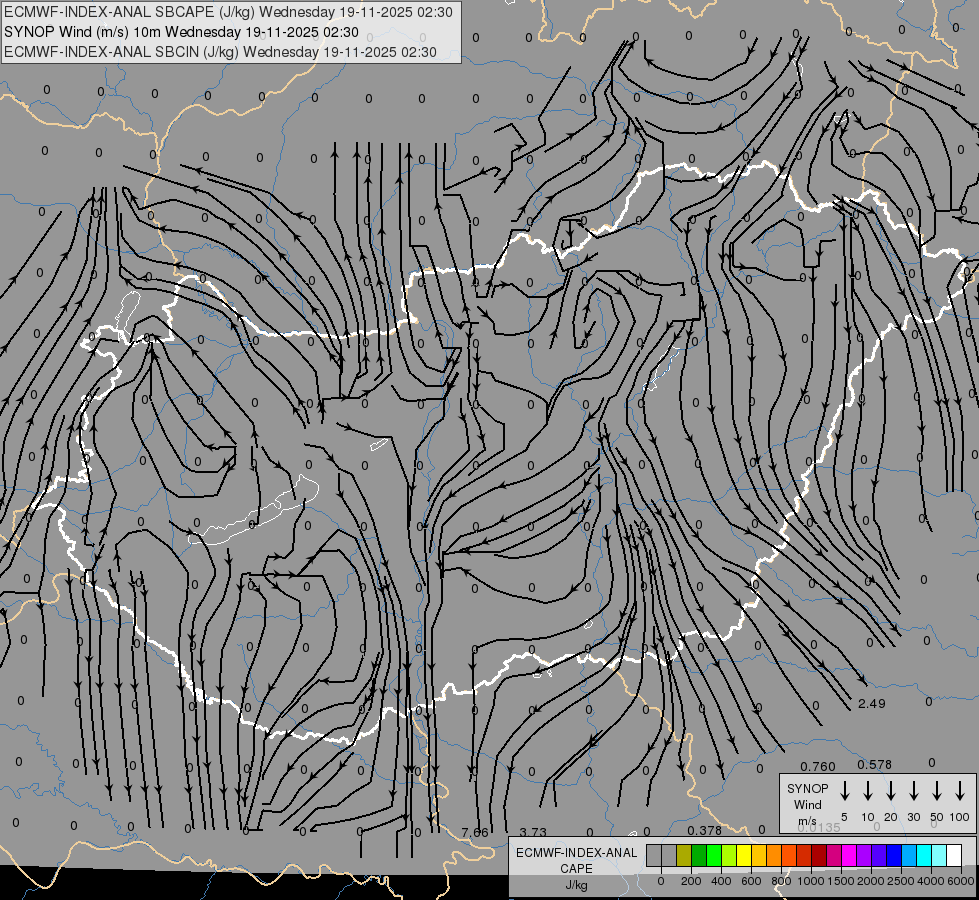
Task: Click the SBCIN title line
Action: click(220, 52)
